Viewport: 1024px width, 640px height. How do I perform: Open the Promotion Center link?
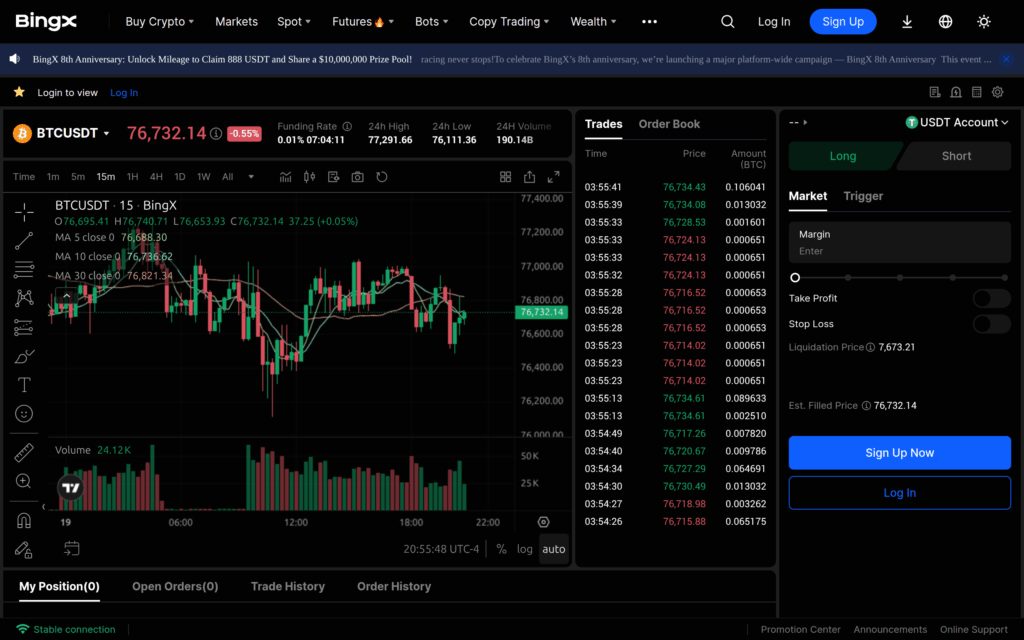tap(800, 630)
